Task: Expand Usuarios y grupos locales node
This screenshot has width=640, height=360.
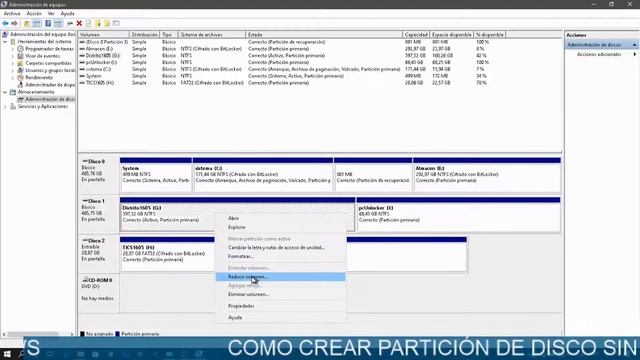Action: [x=12, y=70]
